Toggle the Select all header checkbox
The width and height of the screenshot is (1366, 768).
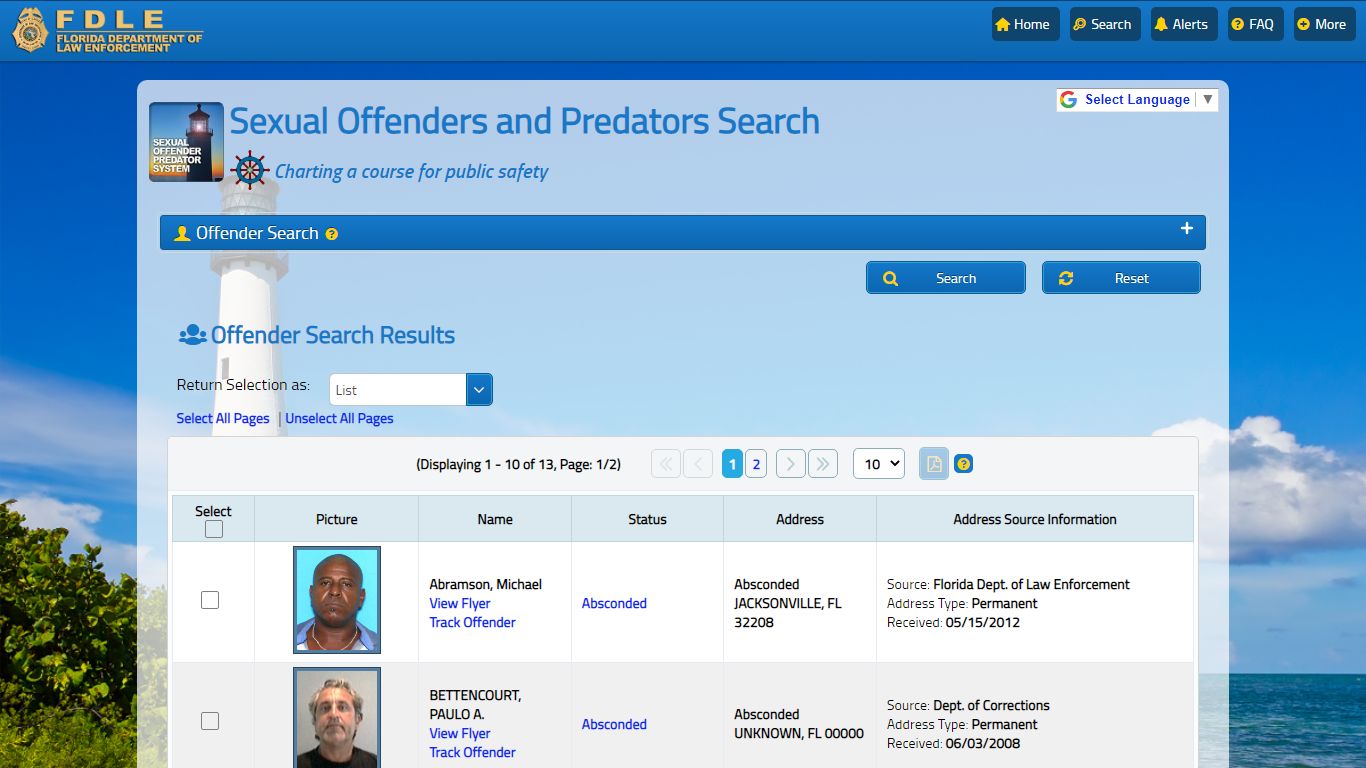213,529
